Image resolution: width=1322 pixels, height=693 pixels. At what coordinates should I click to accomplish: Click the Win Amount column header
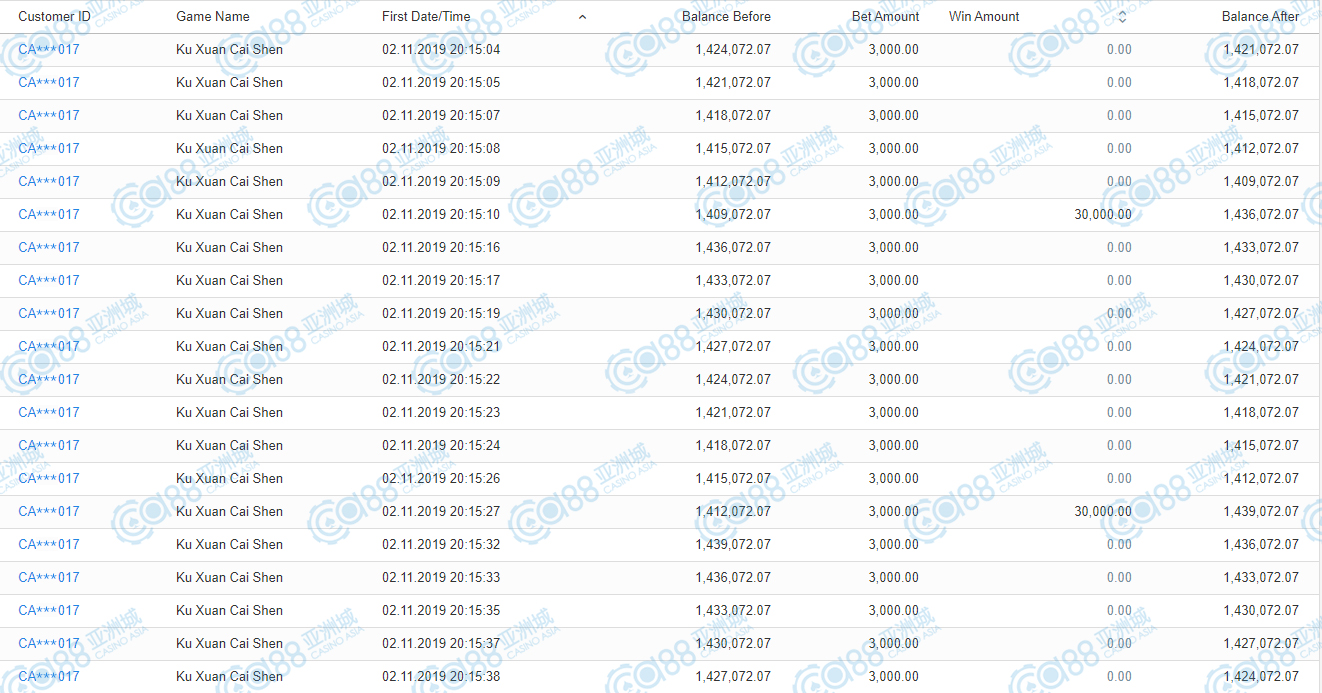[x=984, y=16]
